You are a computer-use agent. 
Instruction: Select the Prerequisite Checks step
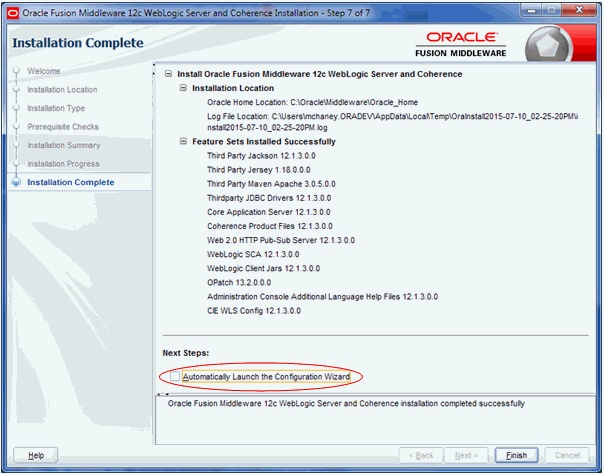[63, 127]
